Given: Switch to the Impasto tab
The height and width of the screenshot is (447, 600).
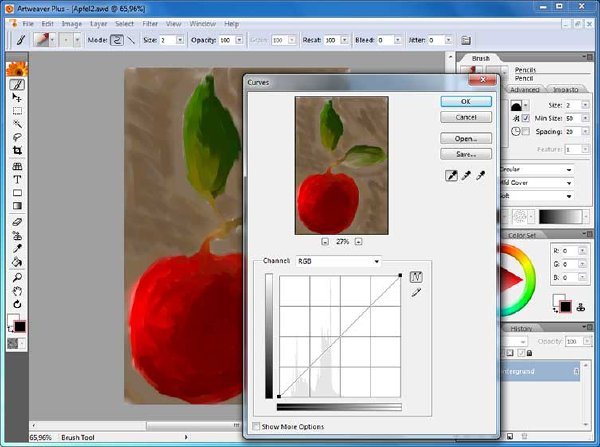Looking at the screenshot, I should 566,89.
